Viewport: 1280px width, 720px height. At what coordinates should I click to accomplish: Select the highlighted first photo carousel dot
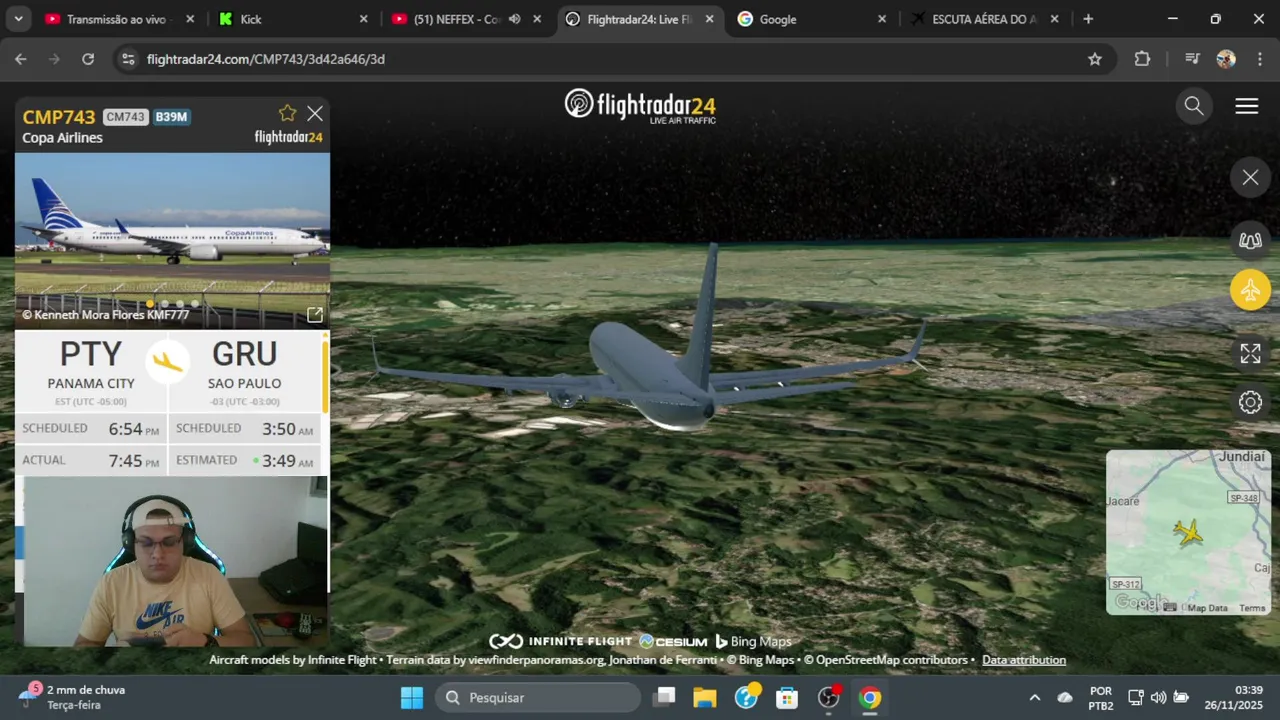[150, 303]
